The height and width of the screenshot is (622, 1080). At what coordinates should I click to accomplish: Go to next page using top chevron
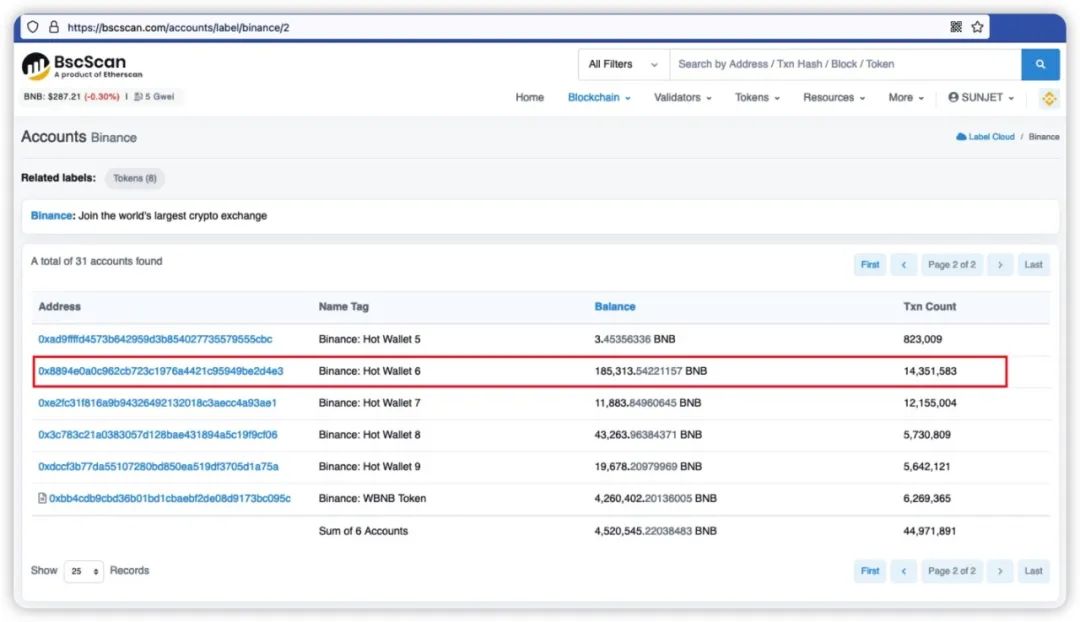(1000, 265)
